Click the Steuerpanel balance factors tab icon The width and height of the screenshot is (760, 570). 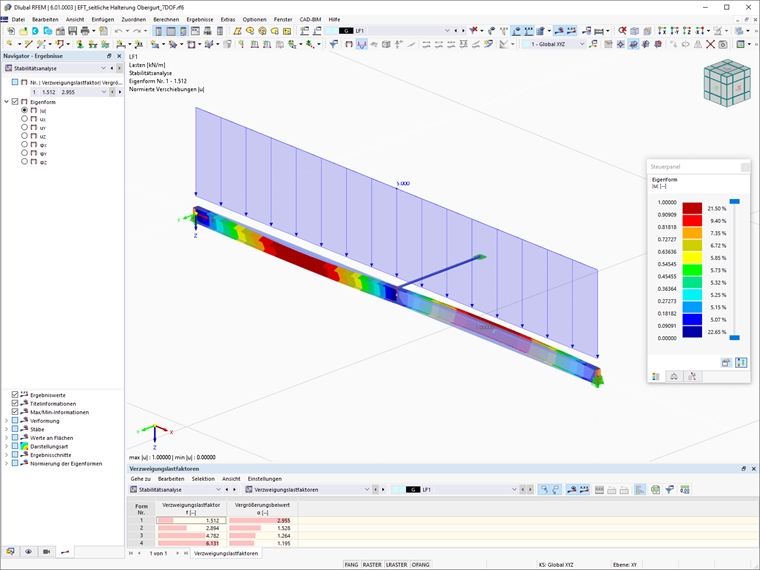pos(674,377)
